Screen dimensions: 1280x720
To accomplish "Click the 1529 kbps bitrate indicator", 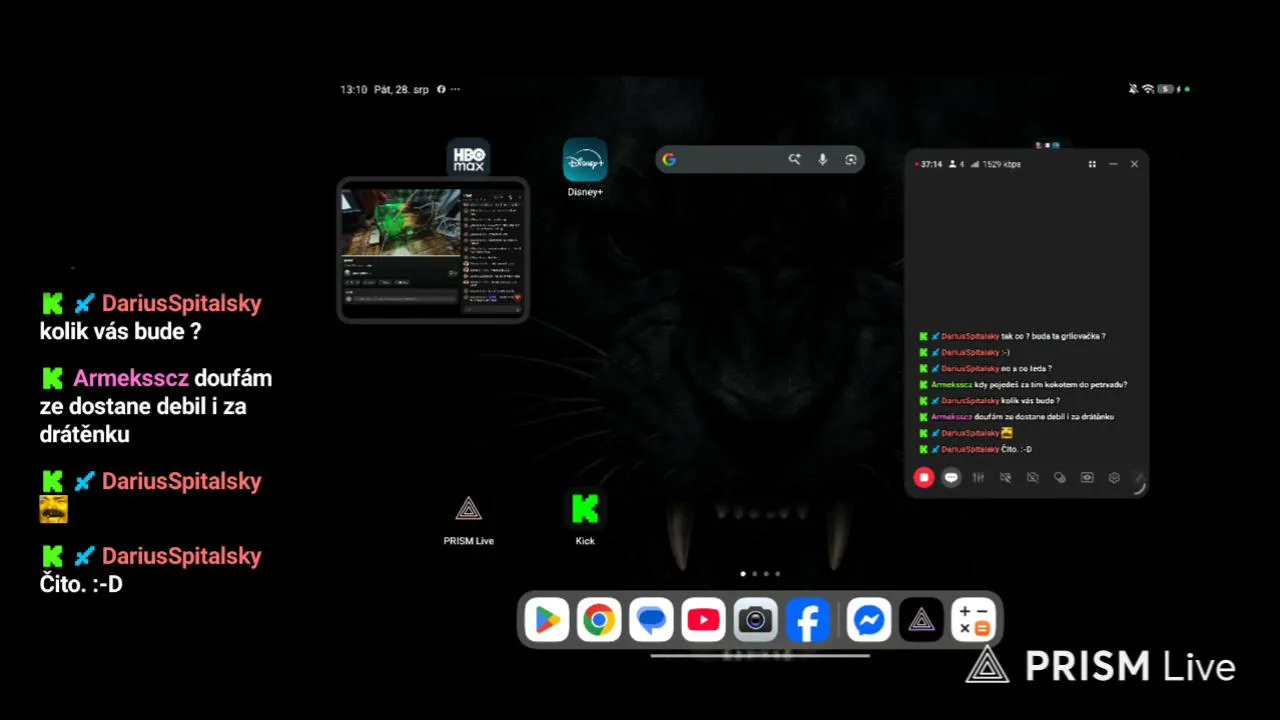I will [996, 164].
